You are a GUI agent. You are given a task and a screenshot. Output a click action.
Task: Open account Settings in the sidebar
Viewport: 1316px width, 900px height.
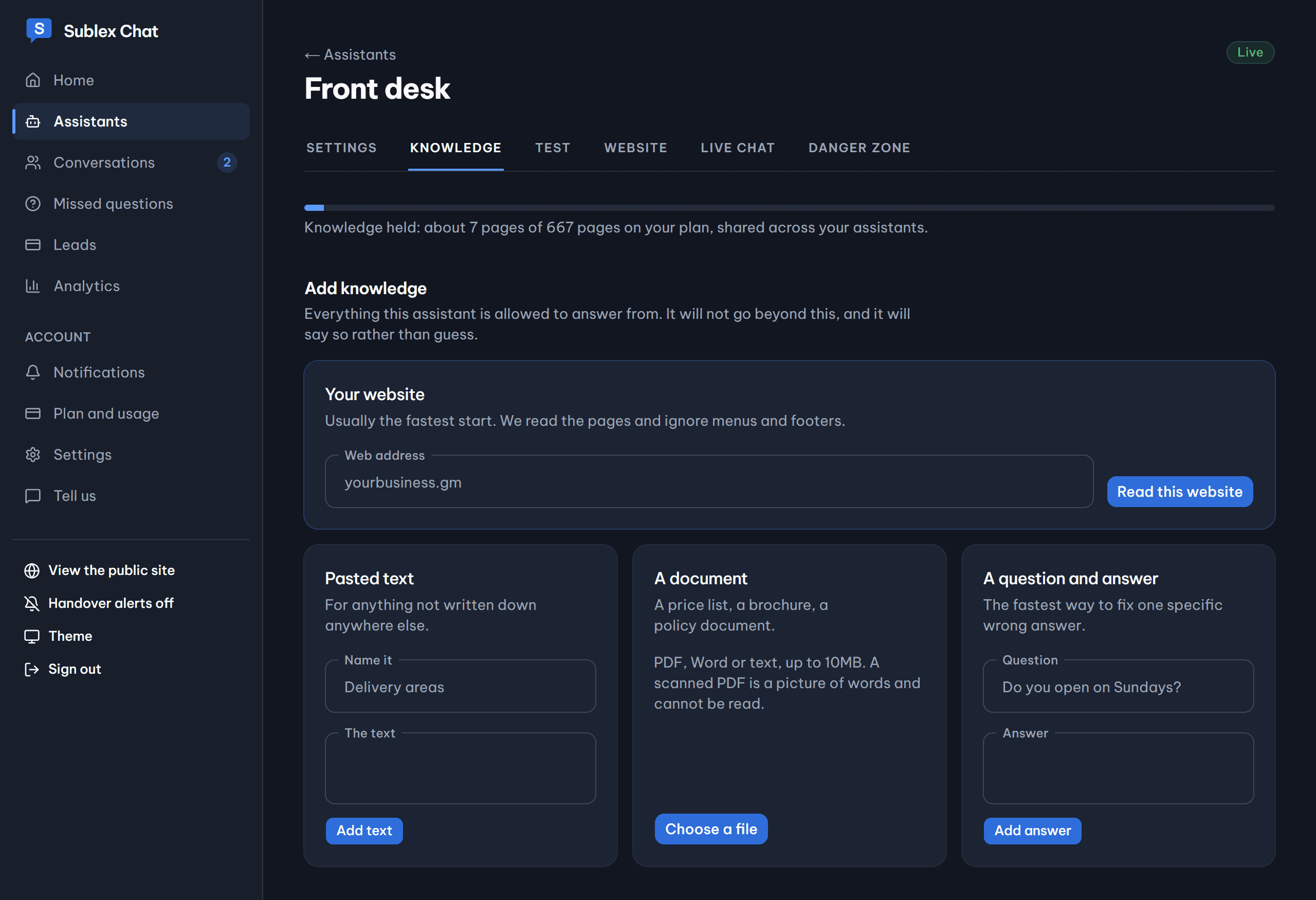131,455
